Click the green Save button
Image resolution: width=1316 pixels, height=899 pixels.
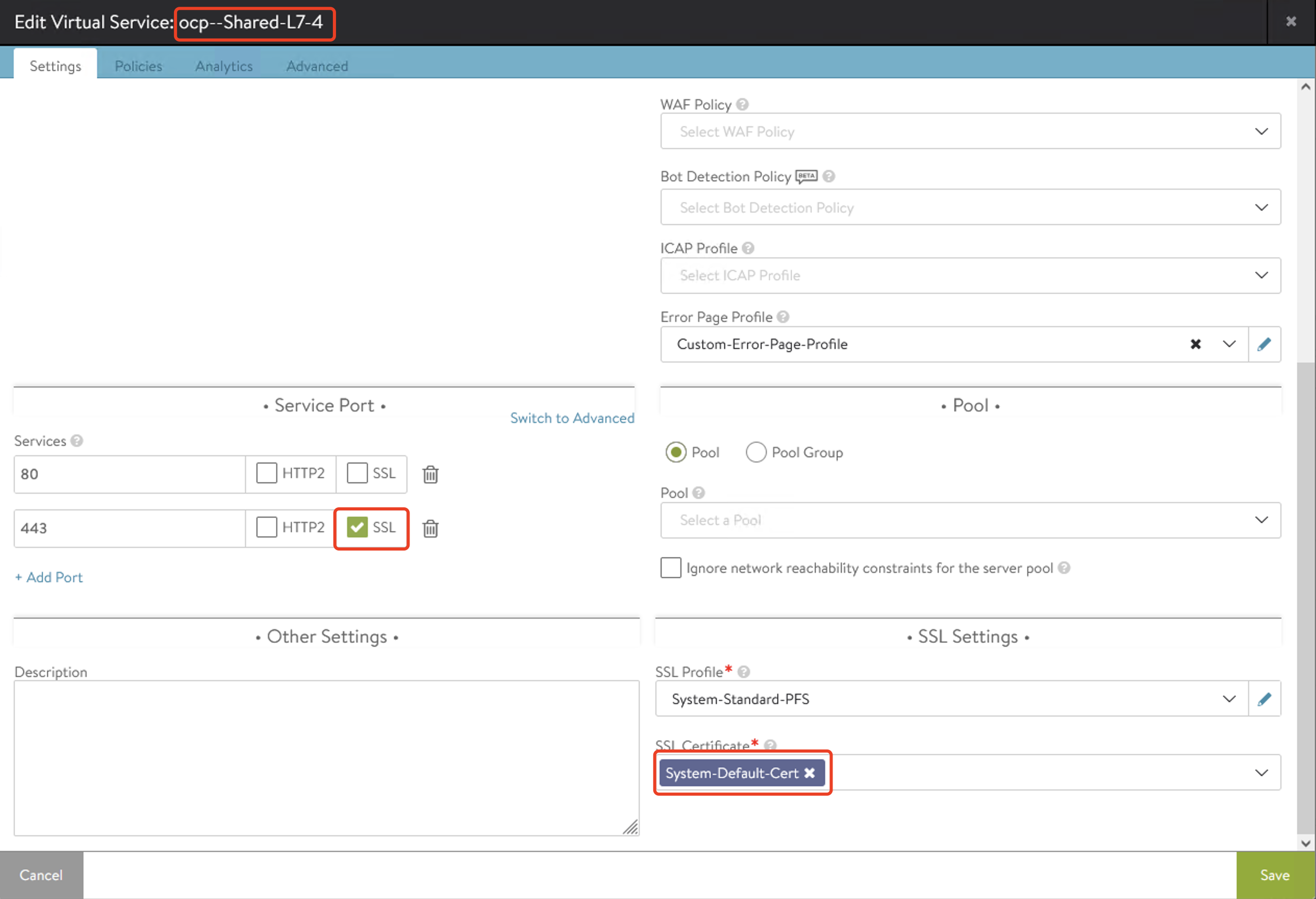pos(1275,875)
